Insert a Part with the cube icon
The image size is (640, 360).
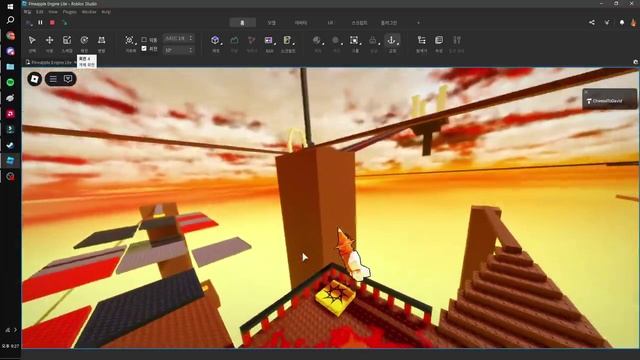(215, 40)
